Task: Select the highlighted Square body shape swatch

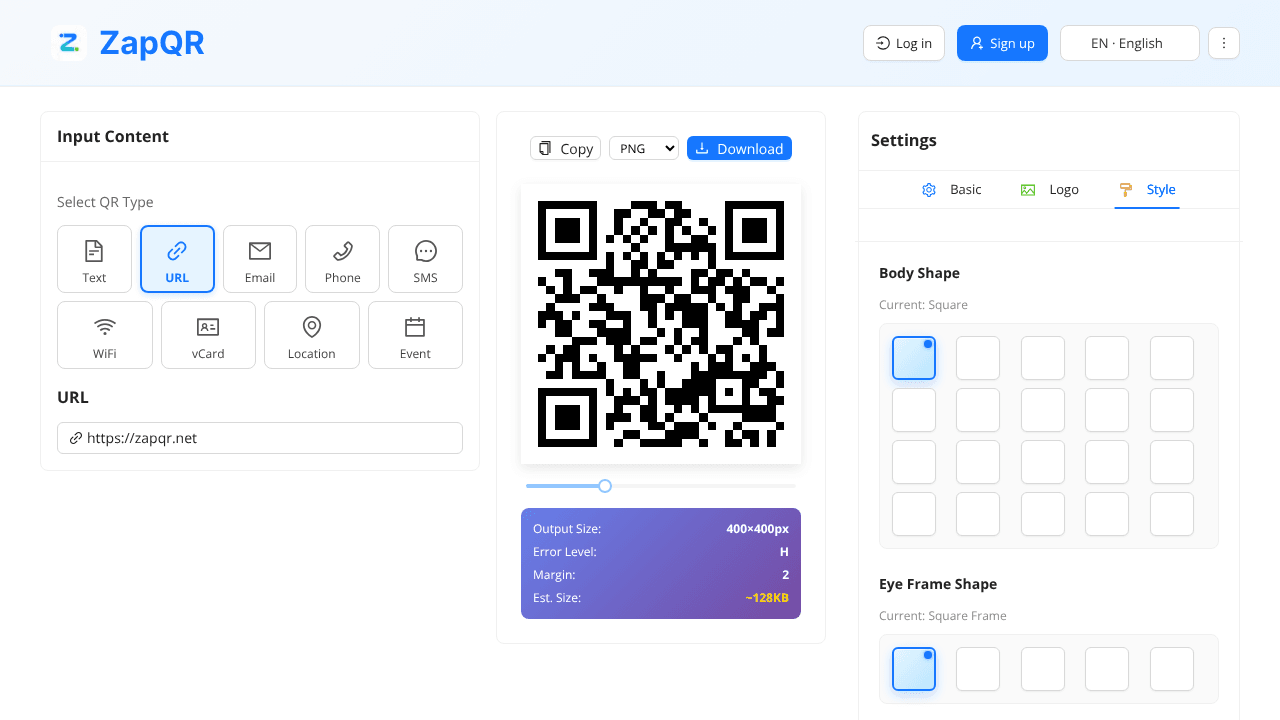Action: (x=914, y=358)
